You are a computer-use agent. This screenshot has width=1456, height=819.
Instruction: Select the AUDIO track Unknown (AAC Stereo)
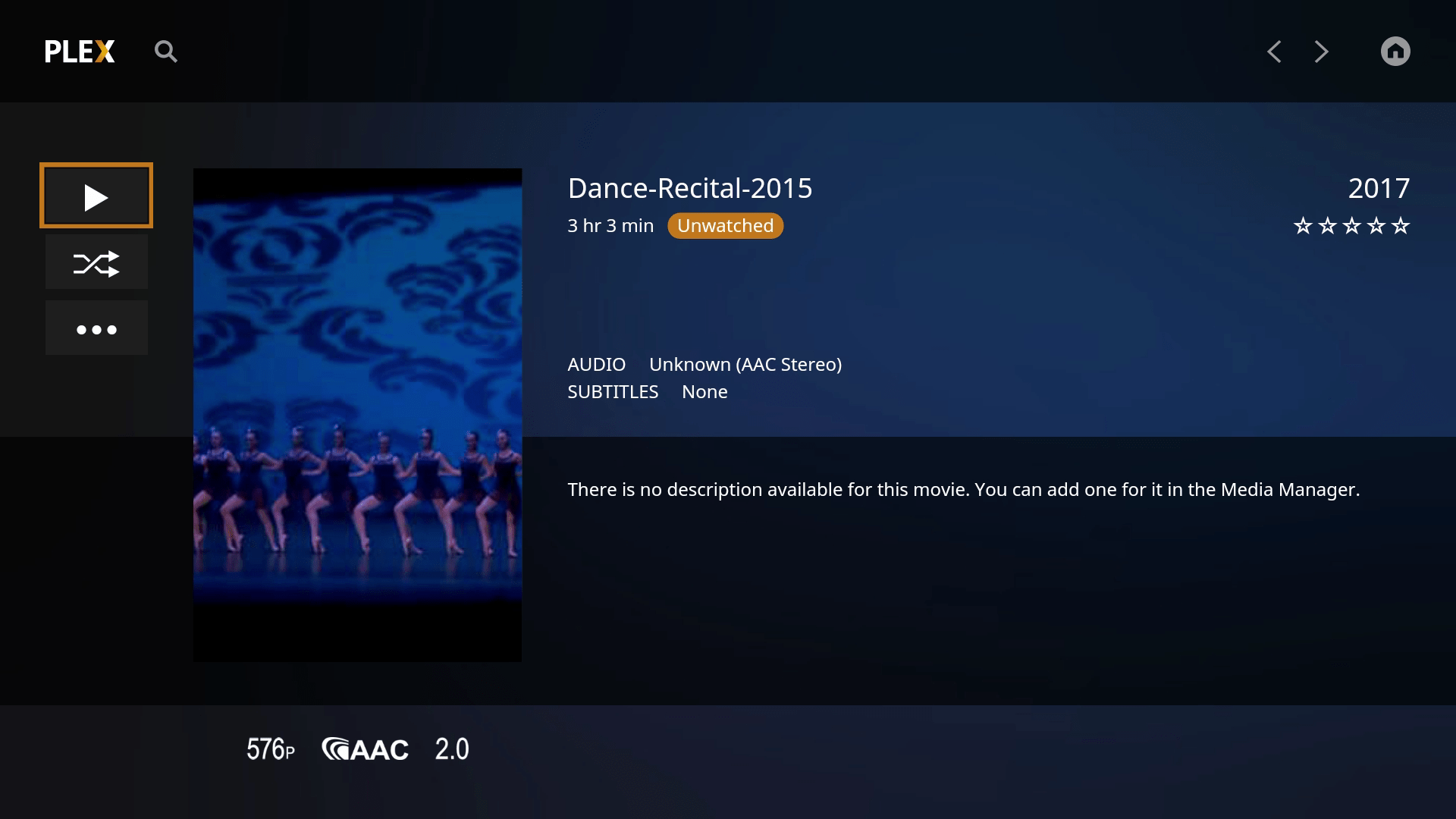[745, 365]
